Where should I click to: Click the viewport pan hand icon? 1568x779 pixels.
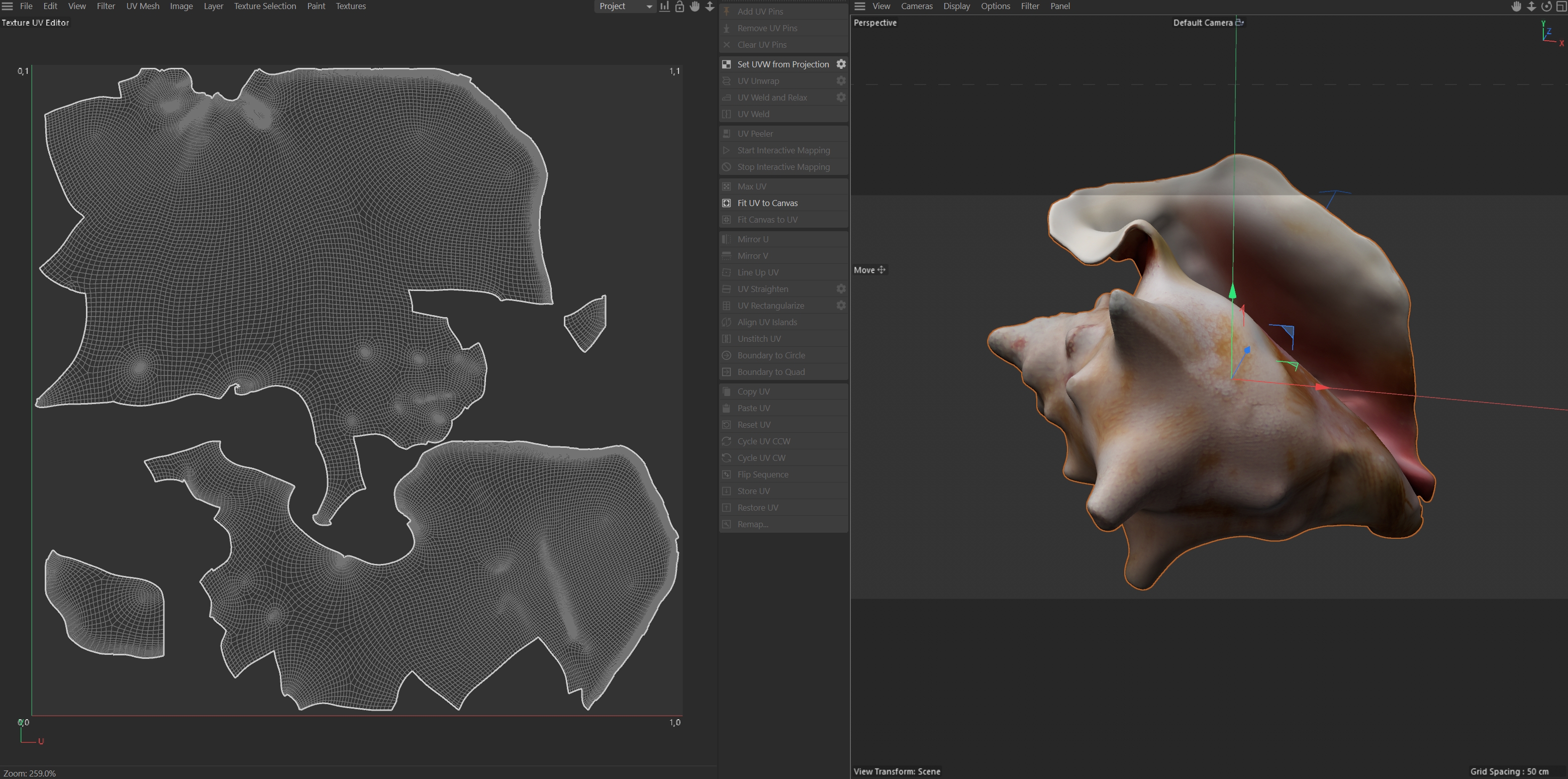[x=1516, y=6]
